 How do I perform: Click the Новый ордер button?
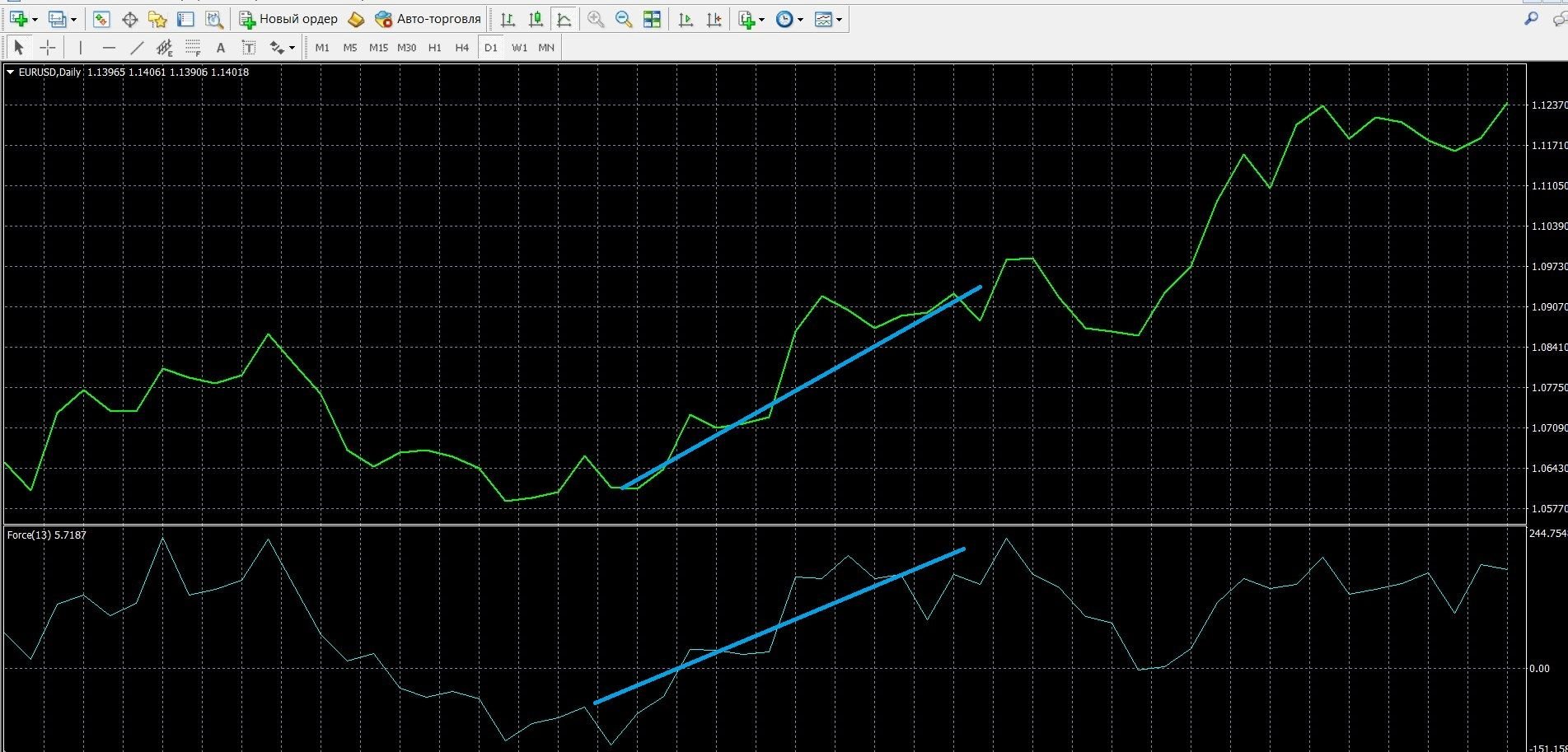289,19
